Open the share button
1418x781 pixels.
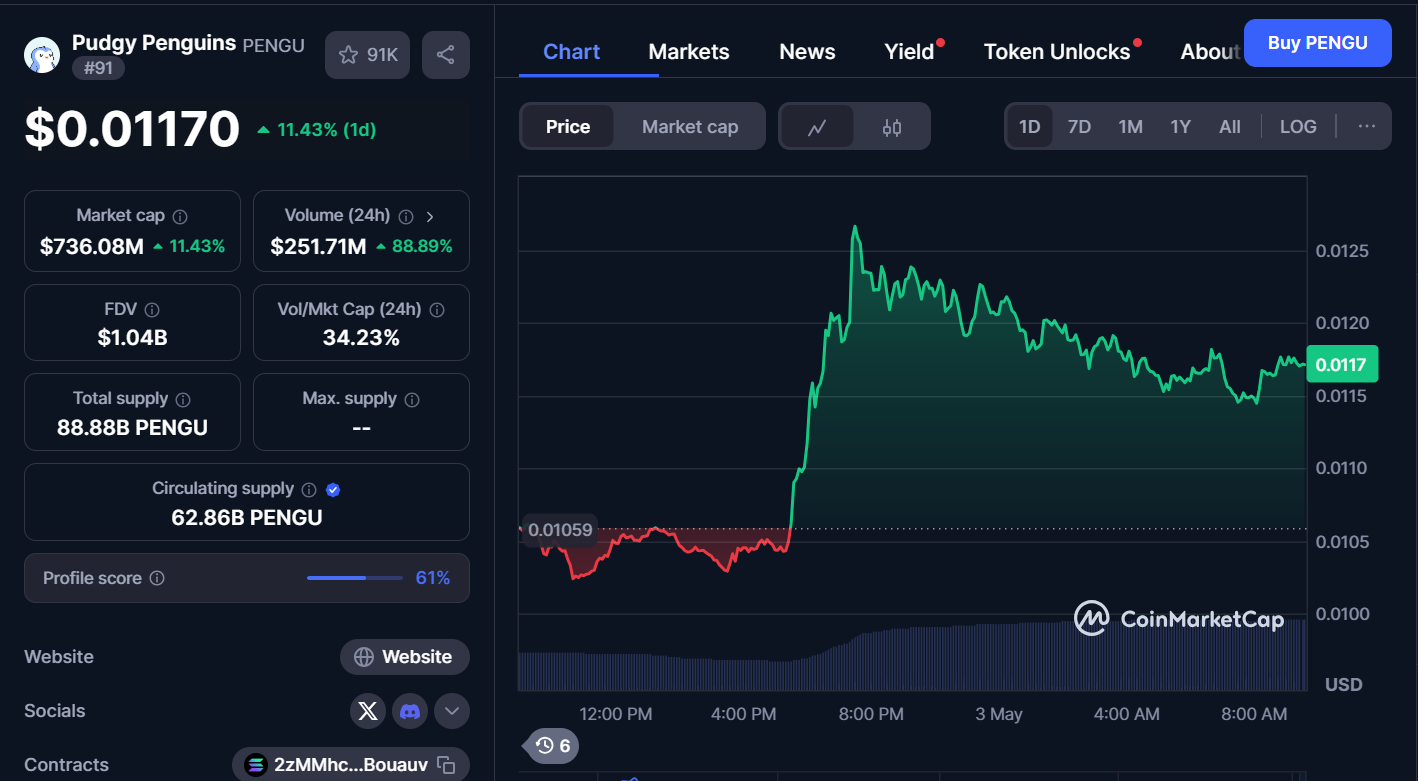pos(446,55)
